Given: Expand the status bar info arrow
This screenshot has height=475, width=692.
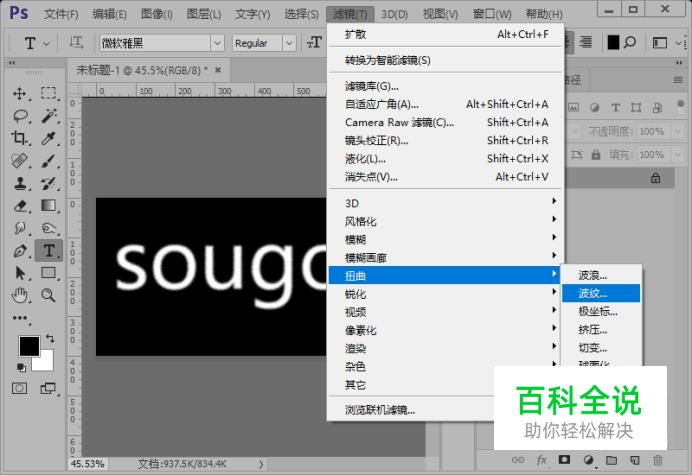Looking at the screenshot, I should [x=261, y=464].
